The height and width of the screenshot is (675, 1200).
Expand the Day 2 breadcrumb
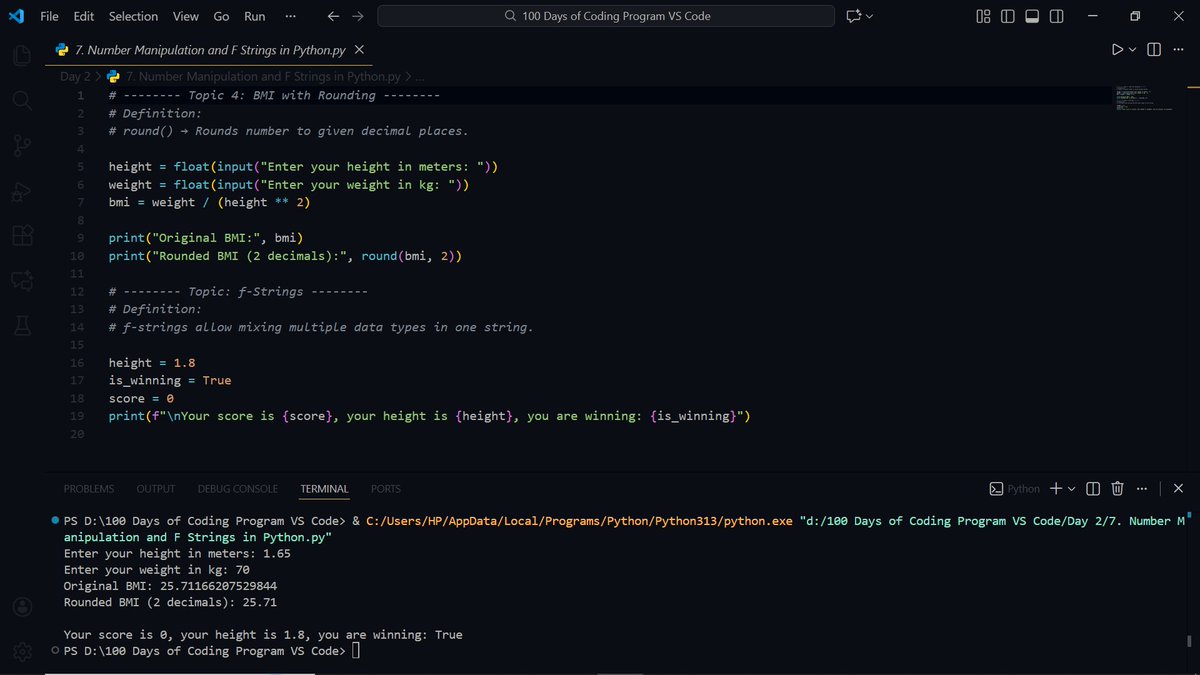75,76
